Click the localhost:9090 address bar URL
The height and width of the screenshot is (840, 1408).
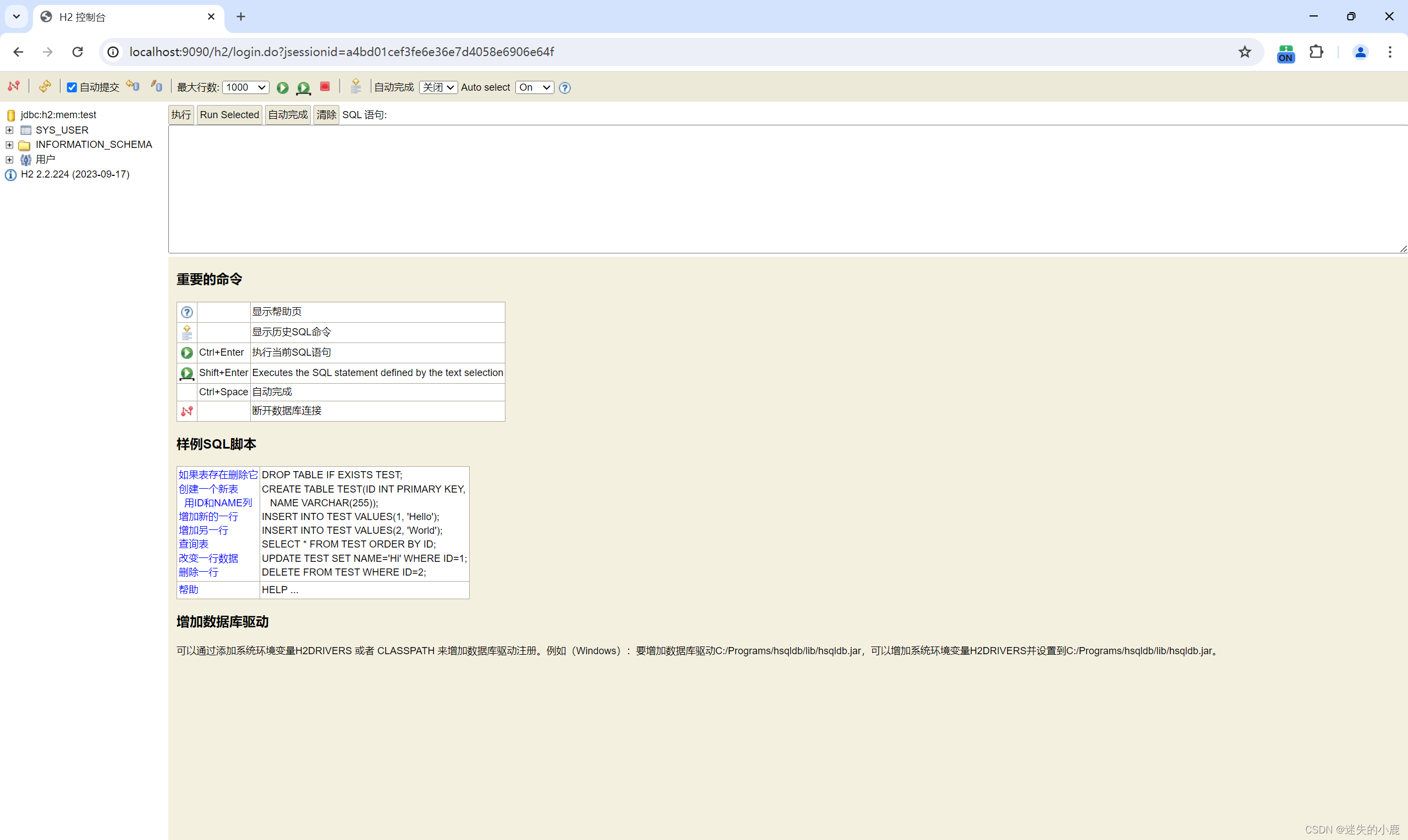click(x=342, y=52)
